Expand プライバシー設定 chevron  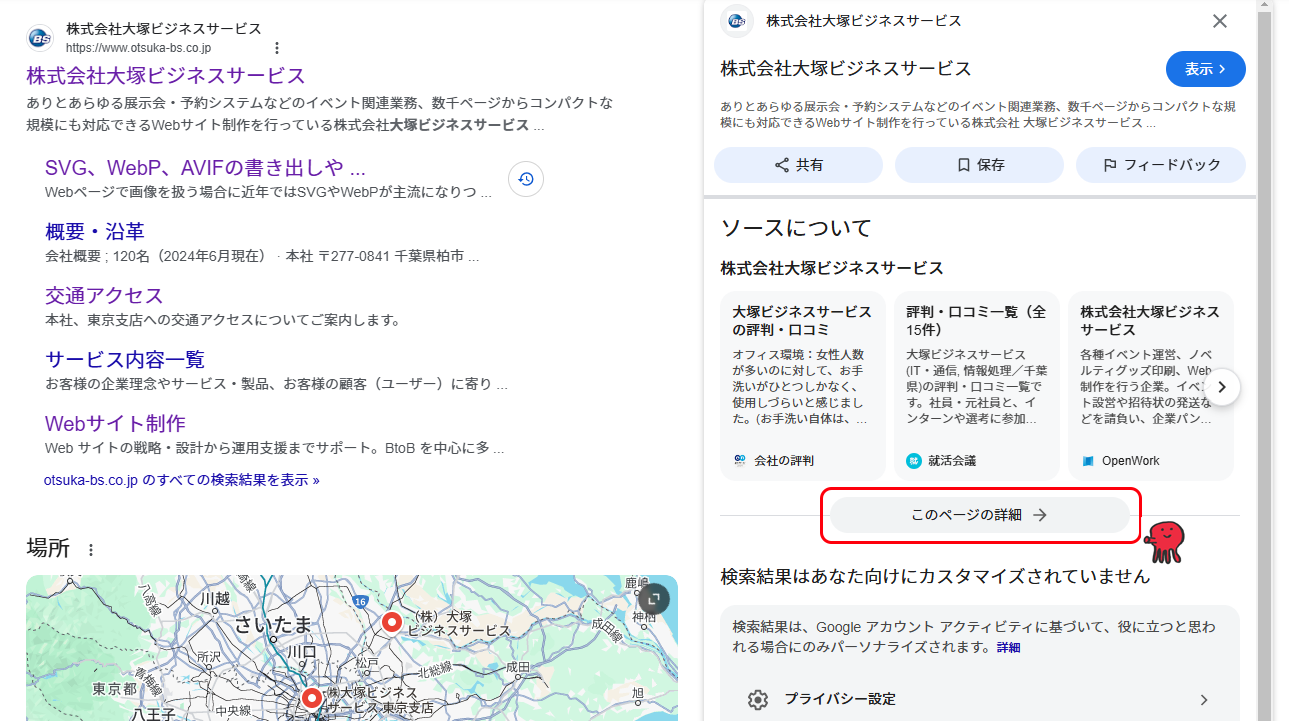[1204, 700]
